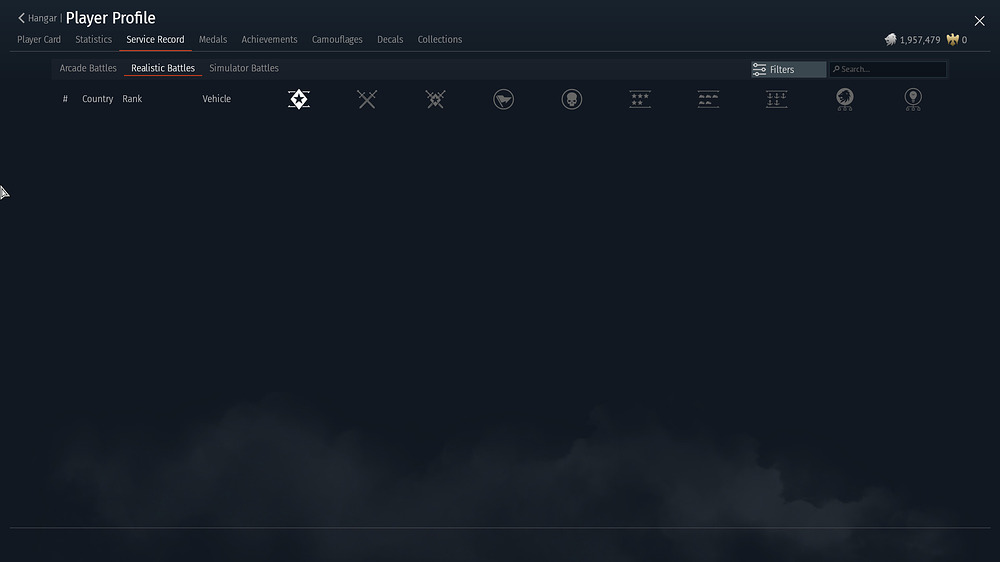Sort by the skull circle column icon
This screenshot has width=1000, height=562.
tap(572, 99)
